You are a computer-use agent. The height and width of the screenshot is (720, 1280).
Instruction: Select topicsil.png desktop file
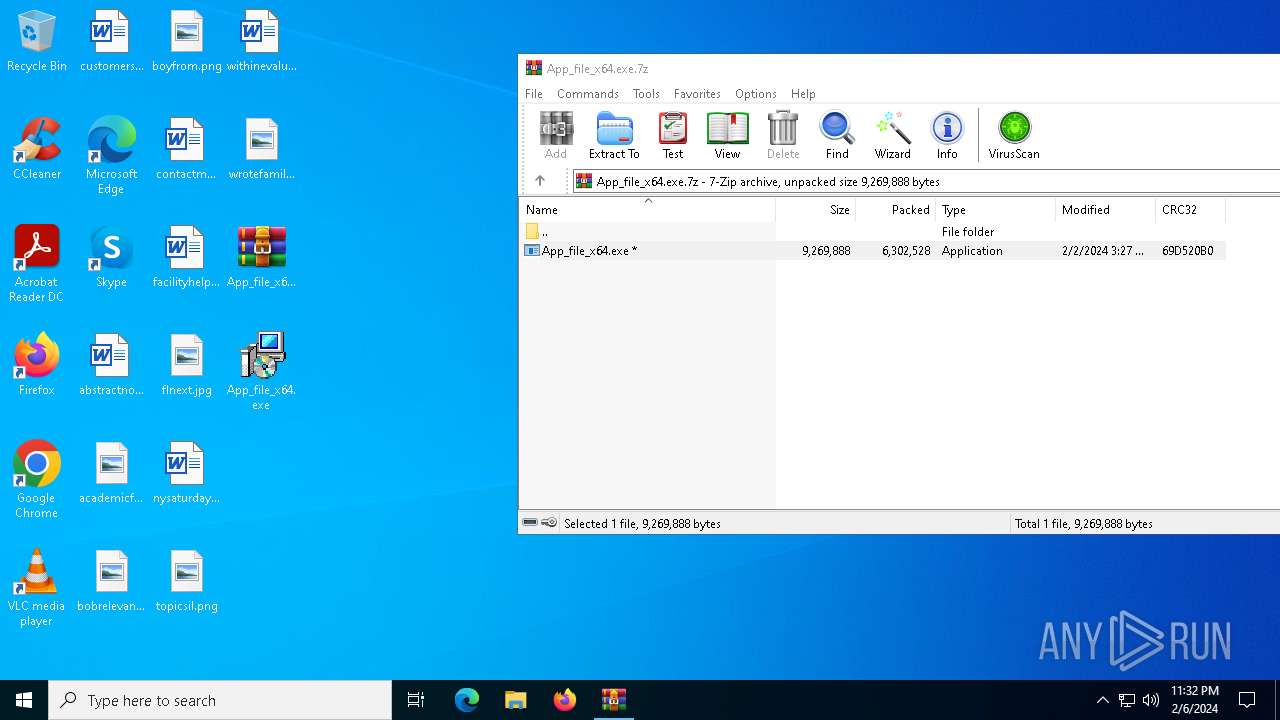(x=186, y=581)
